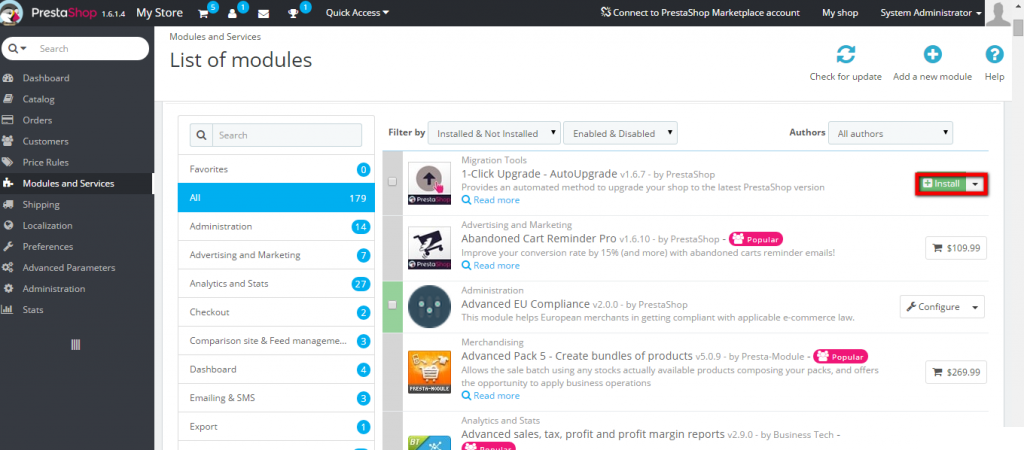
Task: Click the Add a new module plus icon
Action: tap(933, 55)
